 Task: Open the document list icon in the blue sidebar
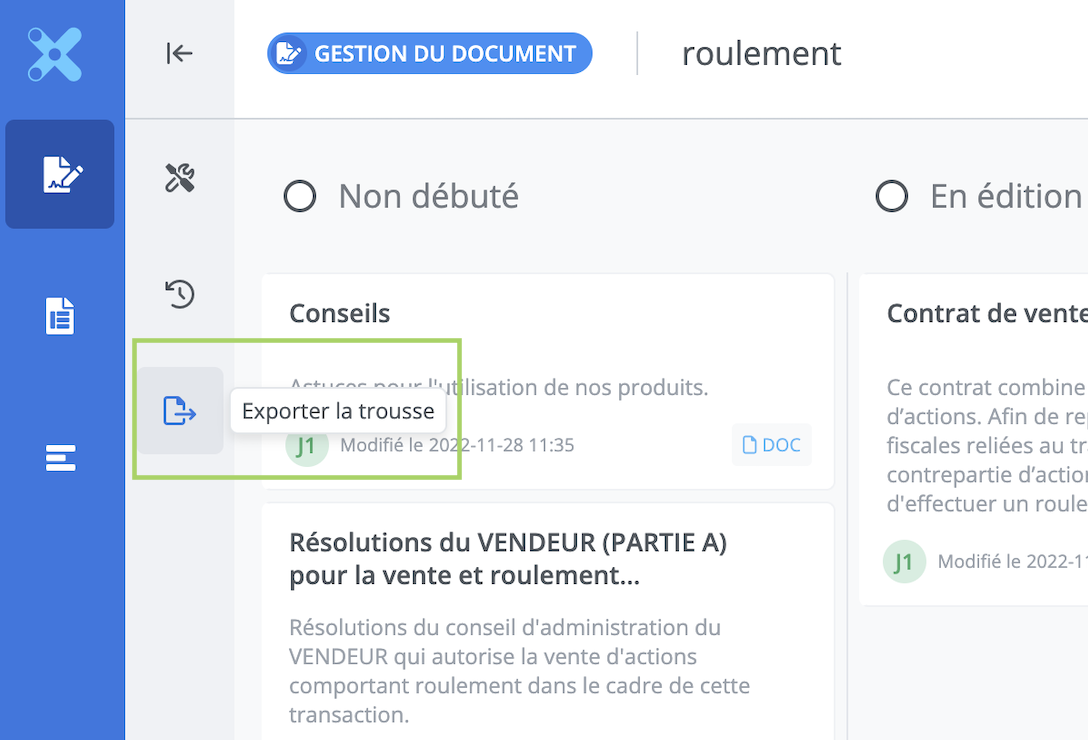(60, 316)
